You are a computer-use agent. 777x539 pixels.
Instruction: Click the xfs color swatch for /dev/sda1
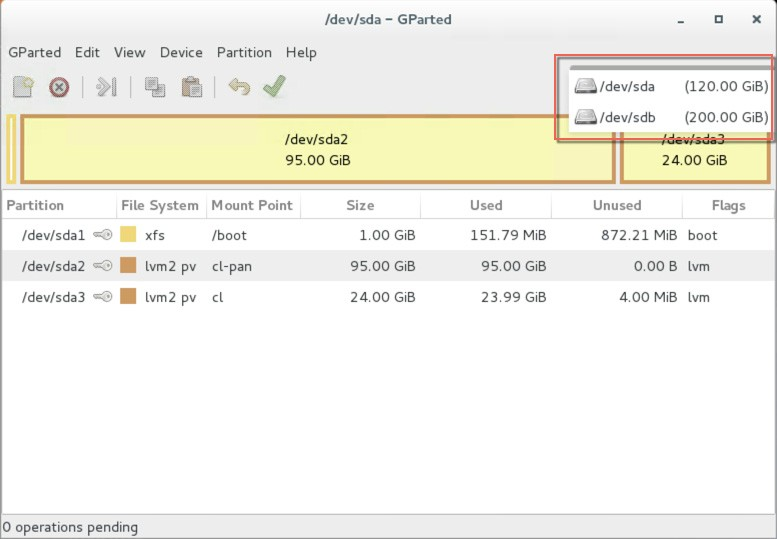coord(128,235)
